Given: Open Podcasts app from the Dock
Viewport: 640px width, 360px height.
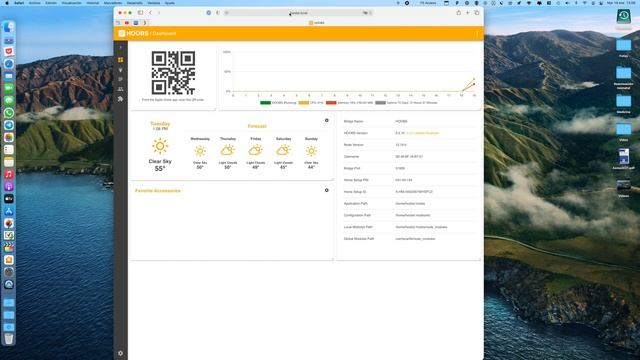Looking at the screenshot, I should tap(9, 186).
